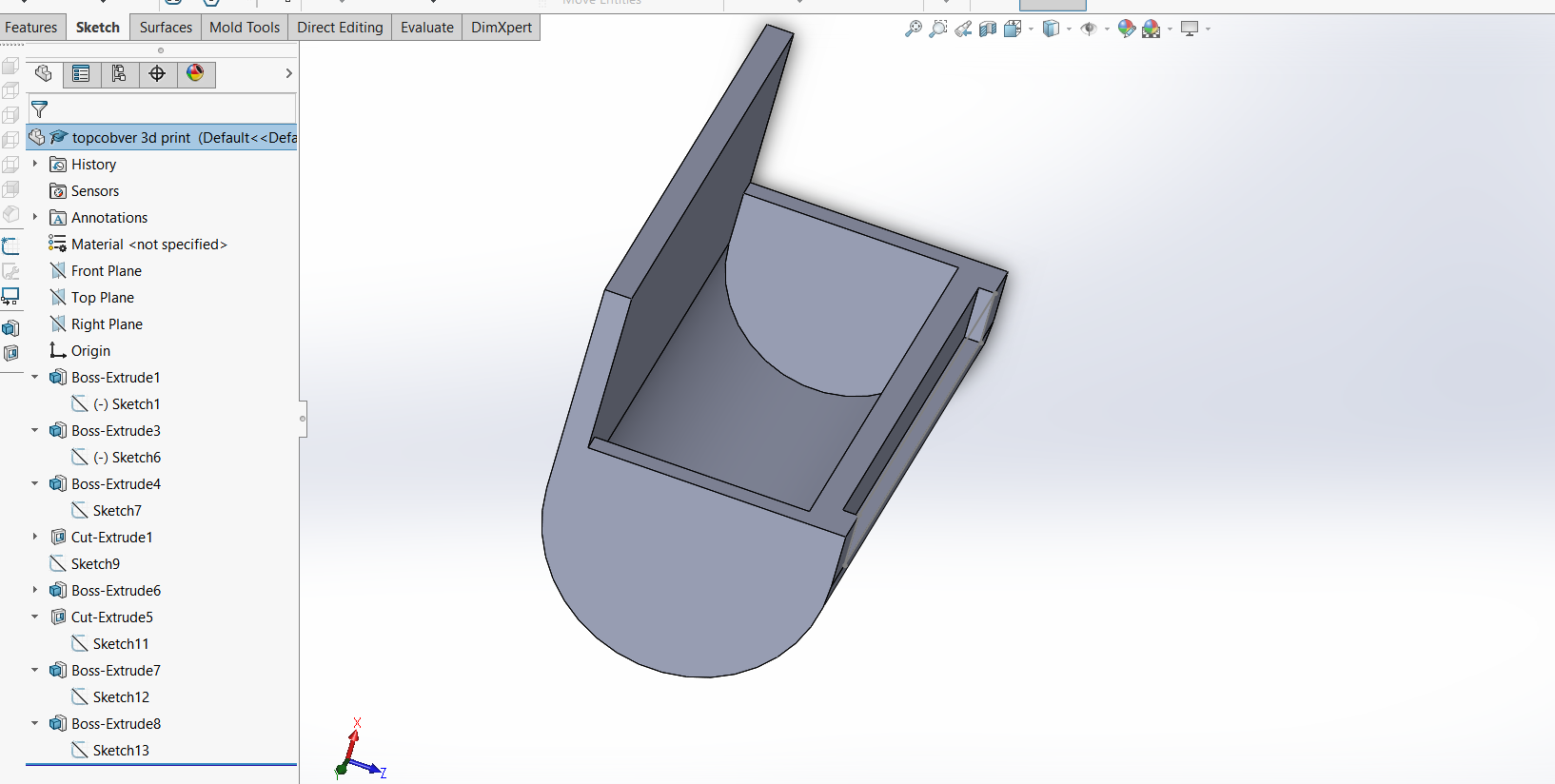
Task: Switch to the Sketch tab
Action: coord(98,27)
